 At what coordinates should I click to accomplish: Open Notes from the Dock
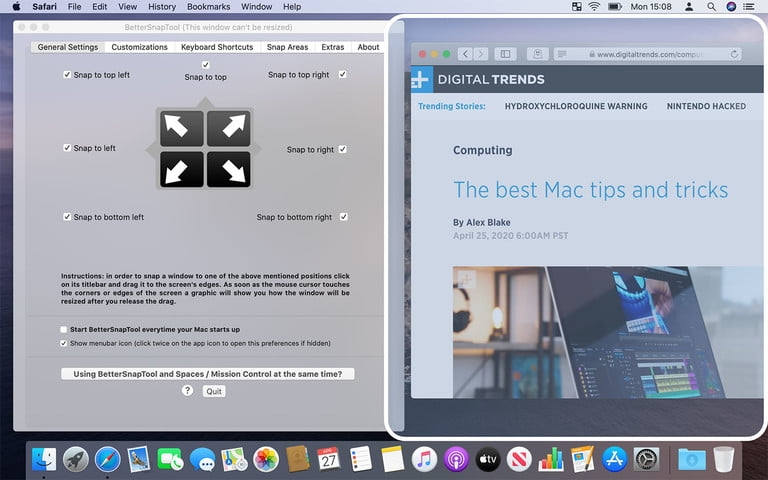(x=392, y=460)
